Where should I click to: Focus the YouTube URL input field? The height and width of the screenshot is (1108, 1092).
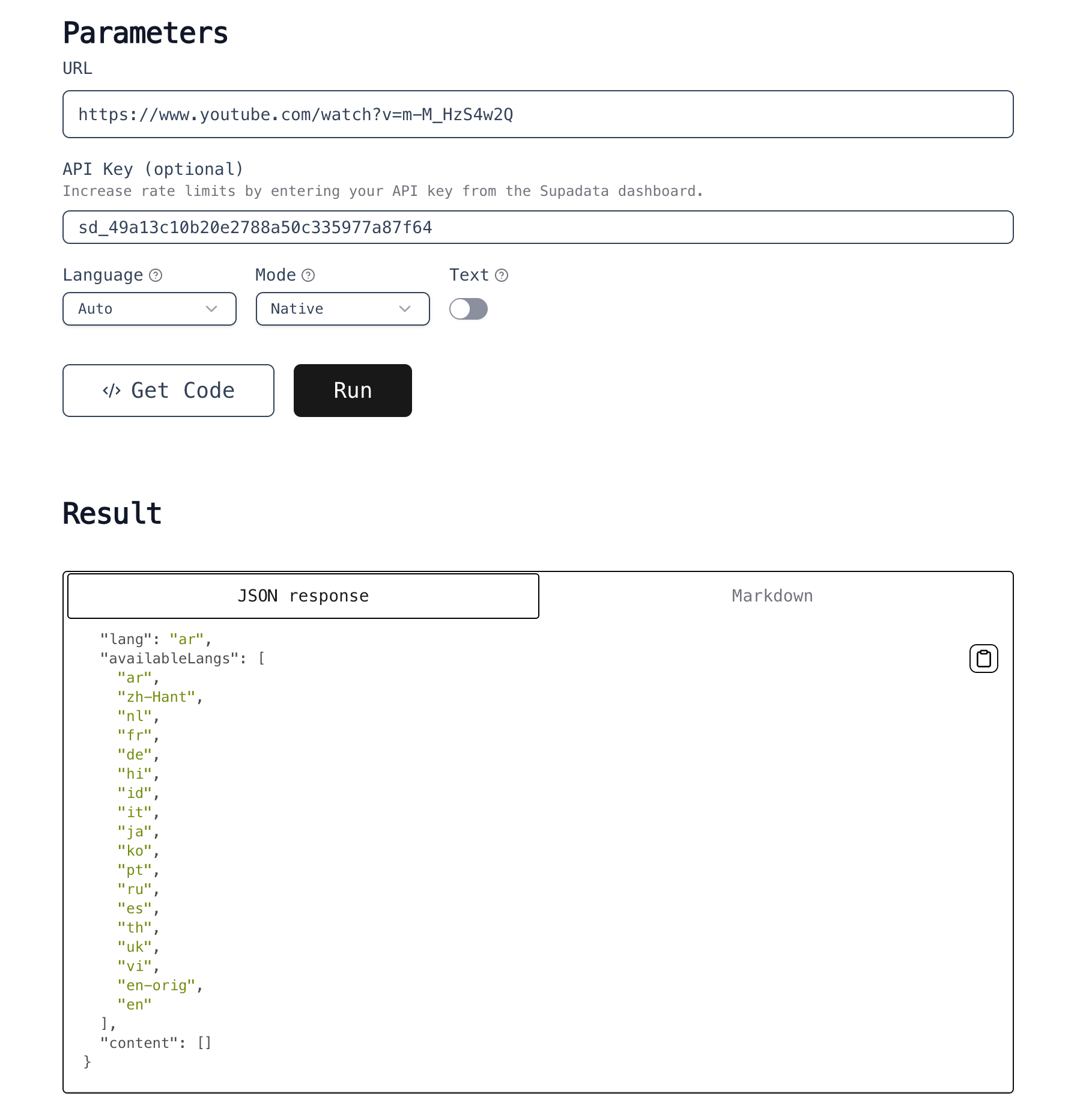tap(538, 114)
